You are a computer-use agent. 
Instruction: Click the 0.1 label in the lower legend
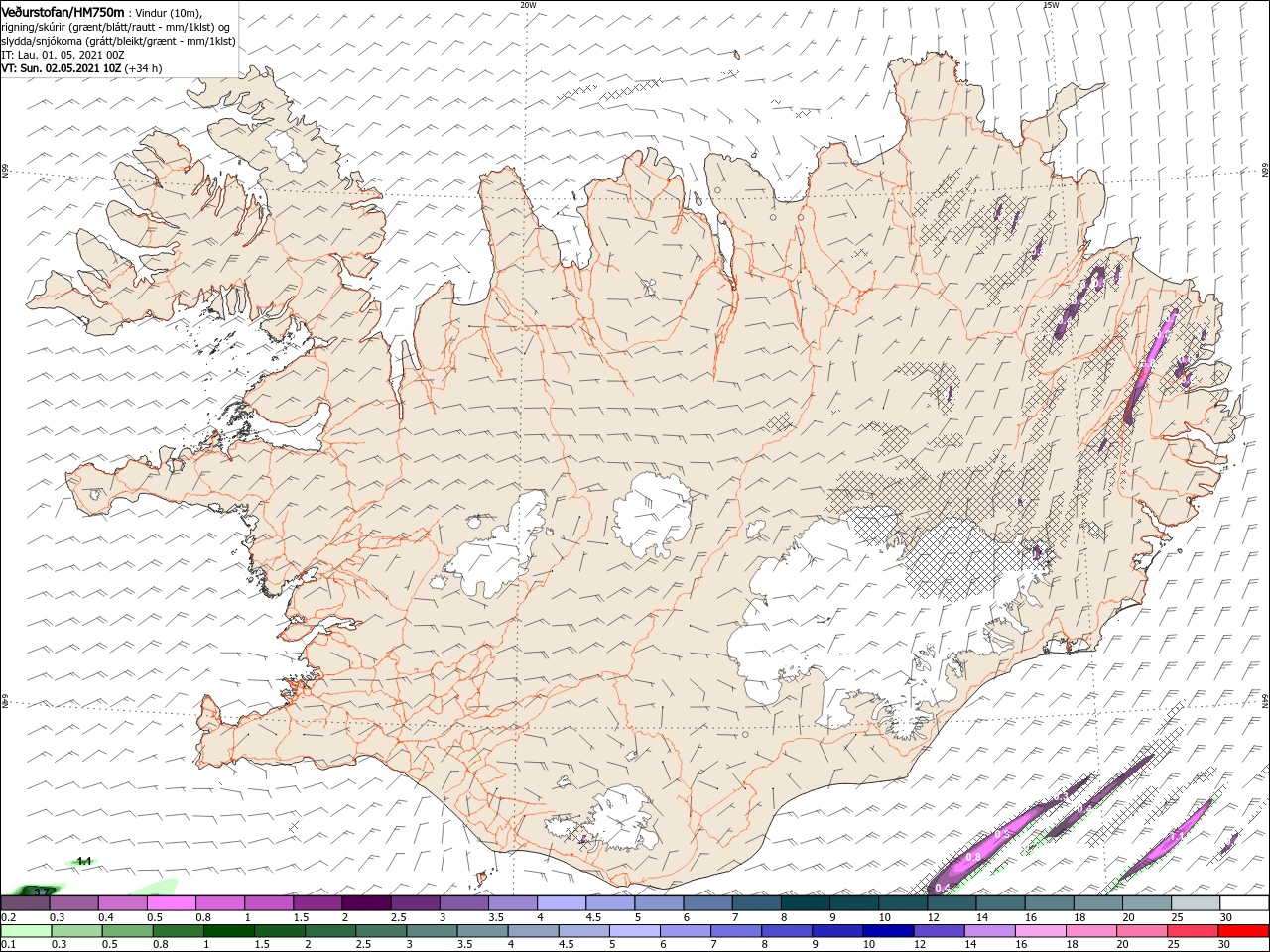(8, 945)
